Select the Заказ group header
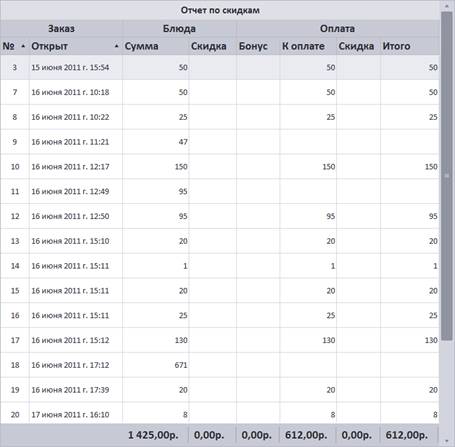Image resolution: width=455 pixels, height=447 pixels. [x=61, y=29]
